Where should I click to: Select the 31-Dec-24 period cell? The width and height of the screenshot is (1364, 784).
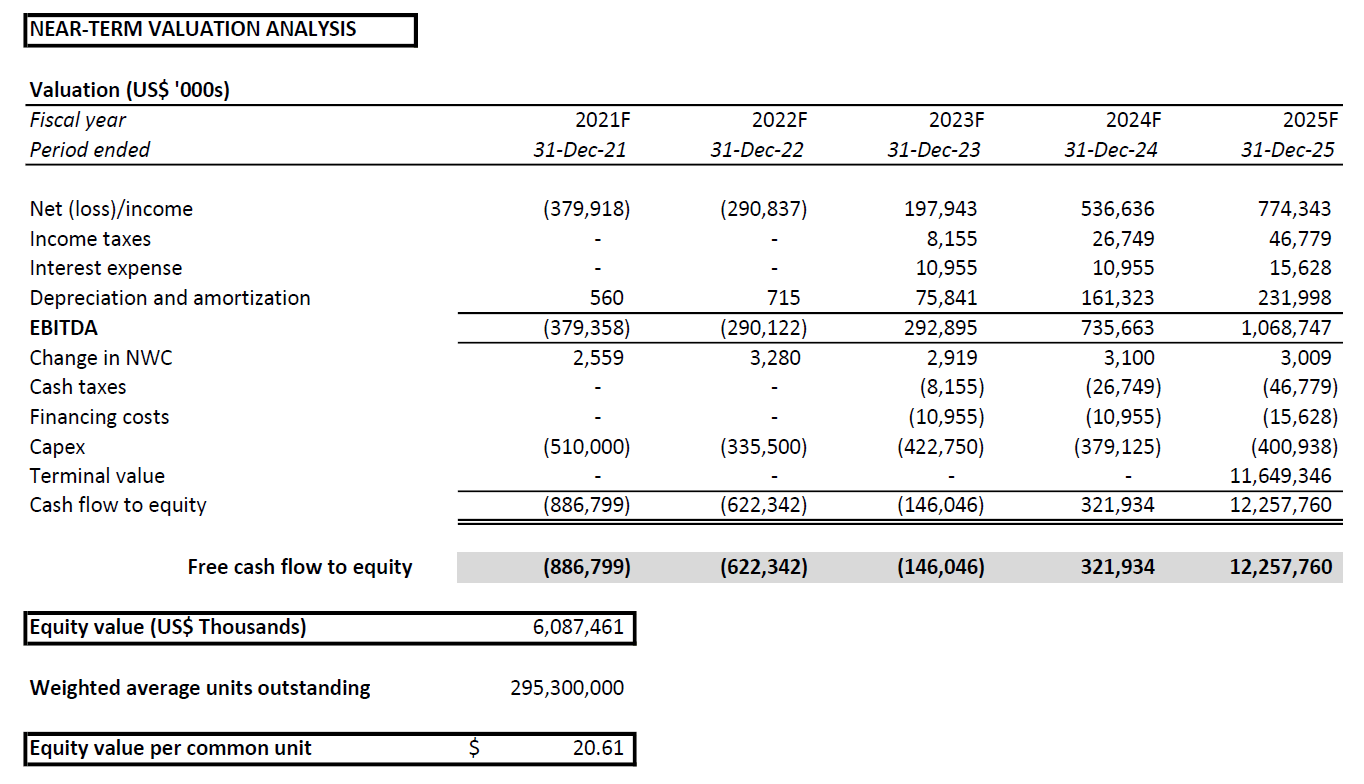tap(1111, 150)
